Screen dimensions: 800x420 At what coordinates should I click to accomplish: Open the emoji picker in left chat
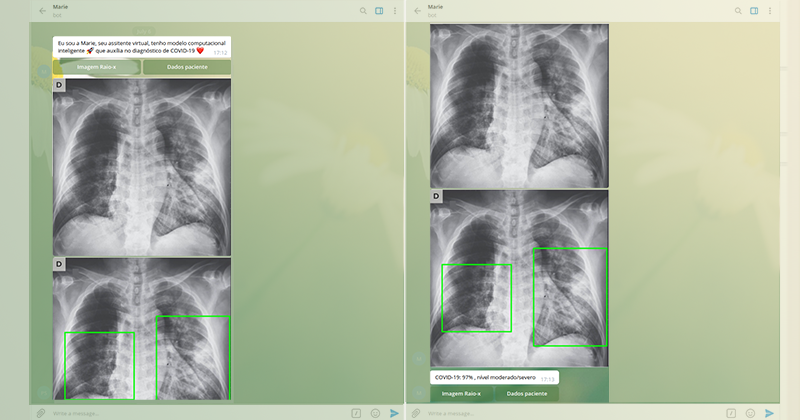pos(375,412)
